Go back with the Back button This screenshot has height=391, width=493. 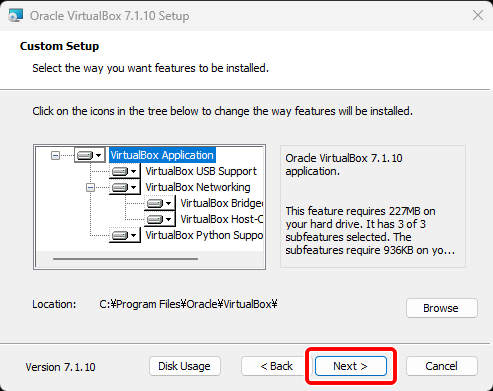click(276, 366)
